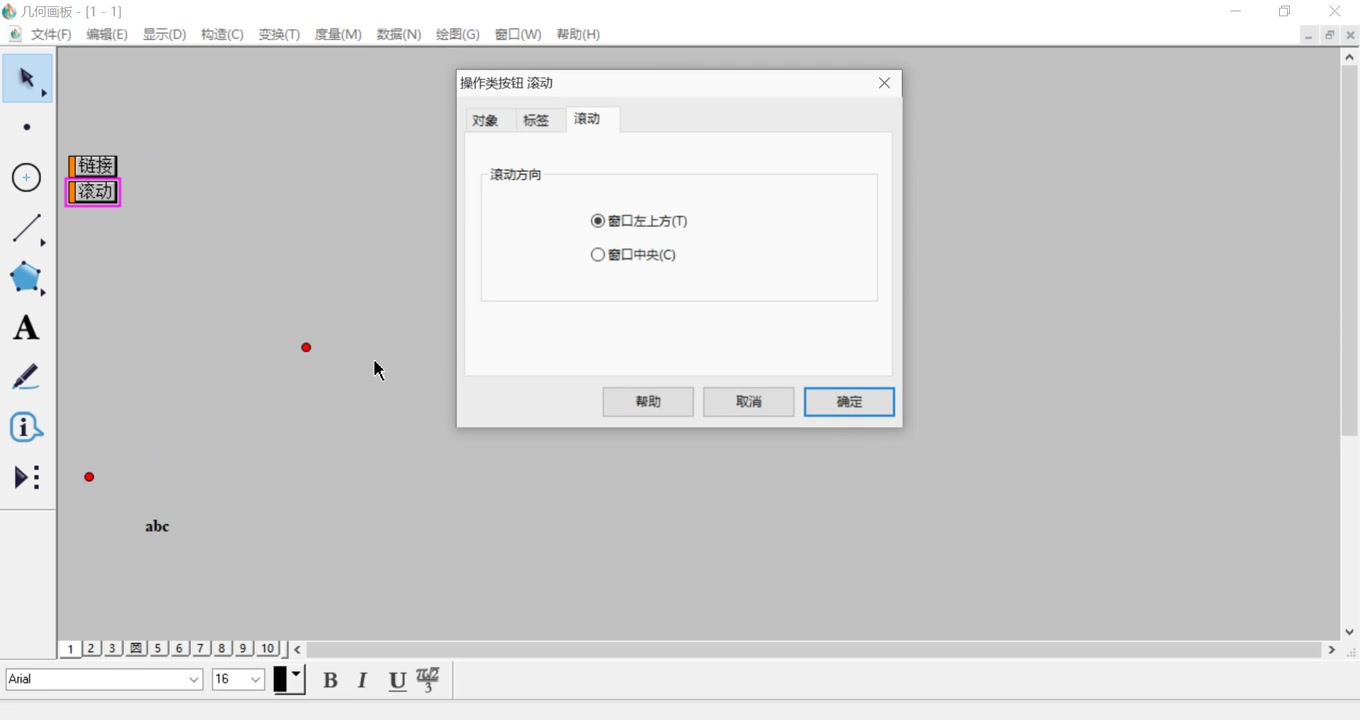Viewport: 1360px width, 720px height.
Task: Open the custom tools icon
Action: (25, 477)
